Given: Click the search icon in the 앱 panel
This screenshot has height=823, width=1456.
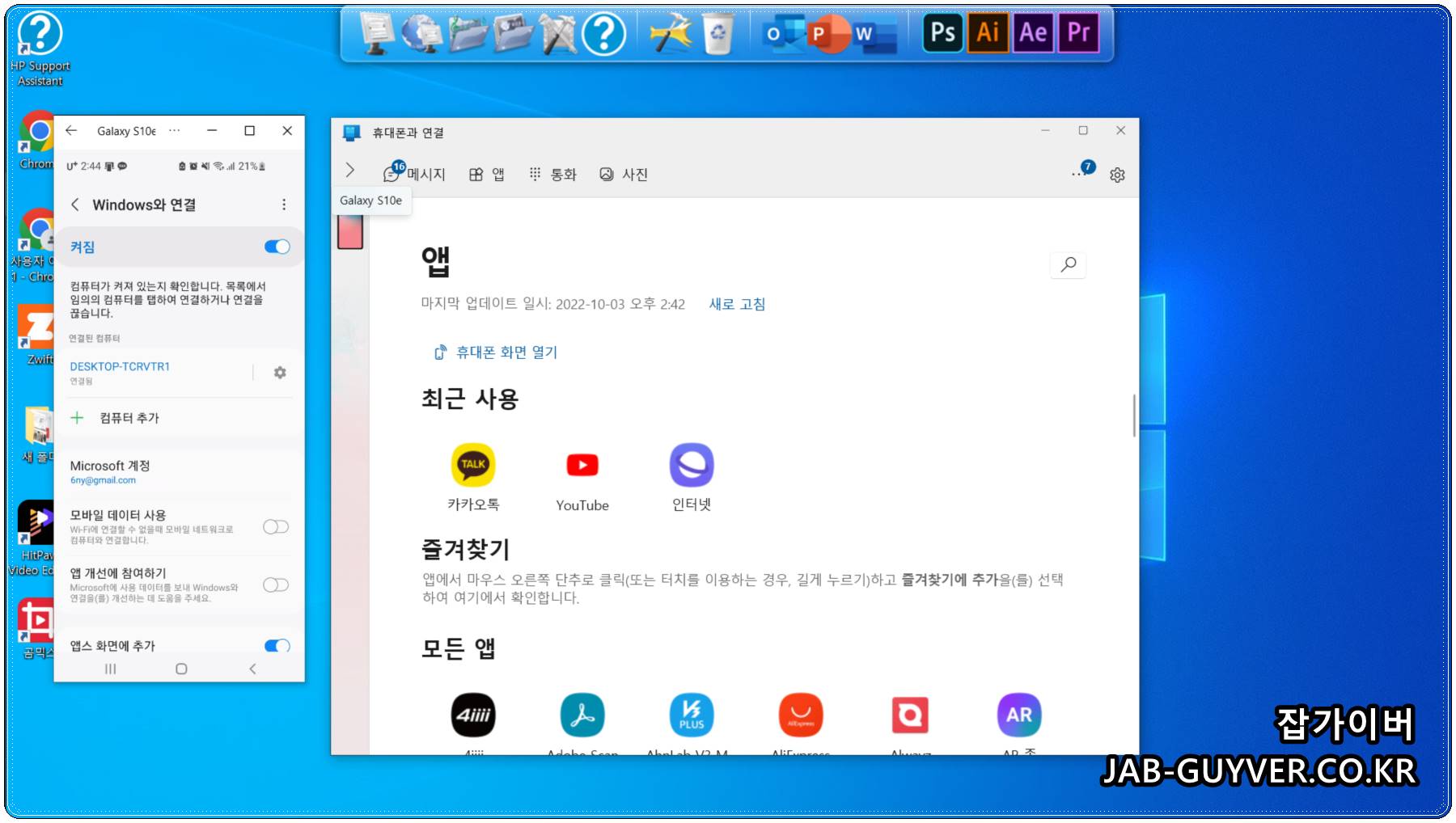Looking at the screenshot, I should coord(1068,264).
